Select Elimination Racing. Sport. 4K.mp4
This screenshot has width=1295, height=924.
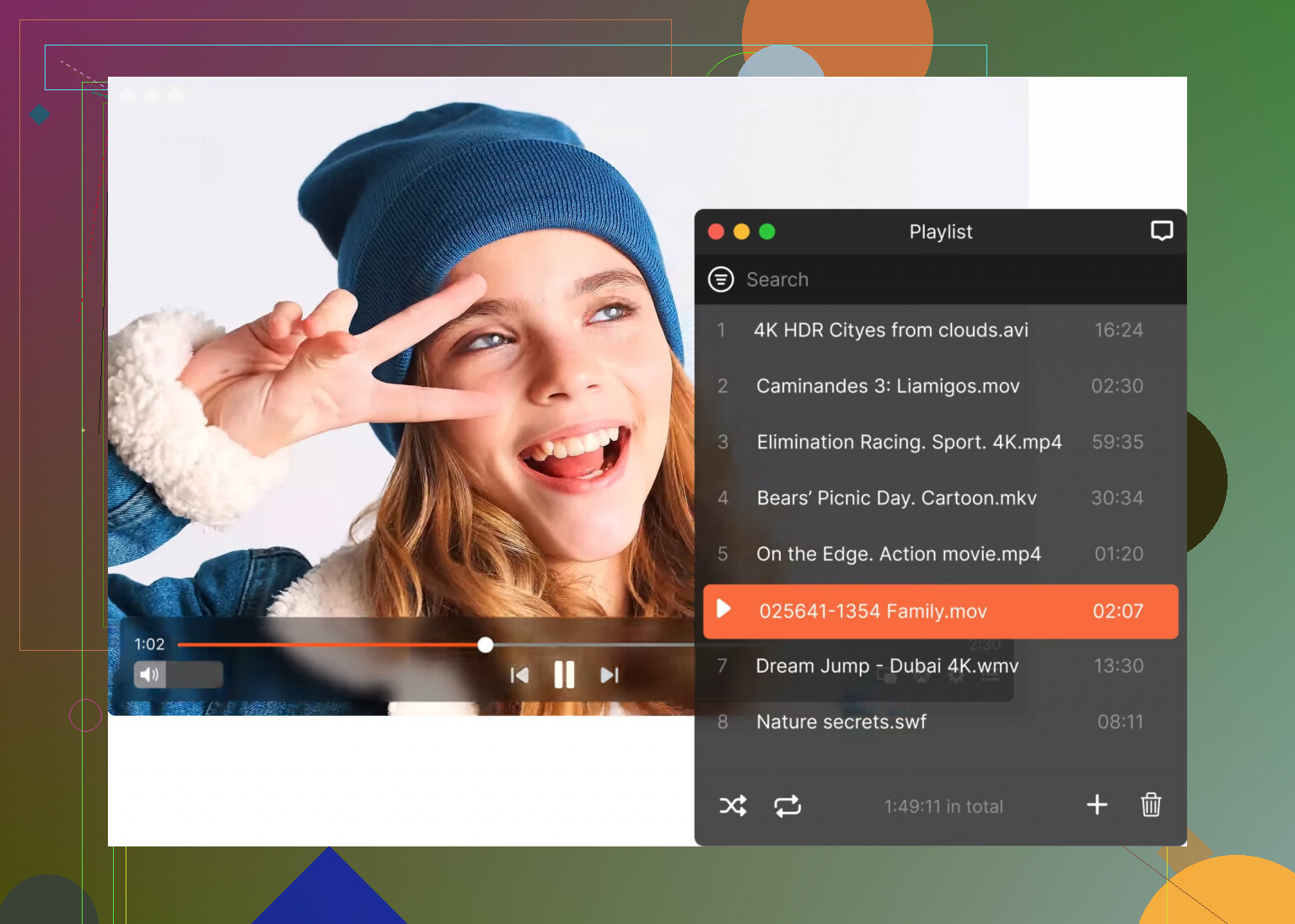[940, 442]
